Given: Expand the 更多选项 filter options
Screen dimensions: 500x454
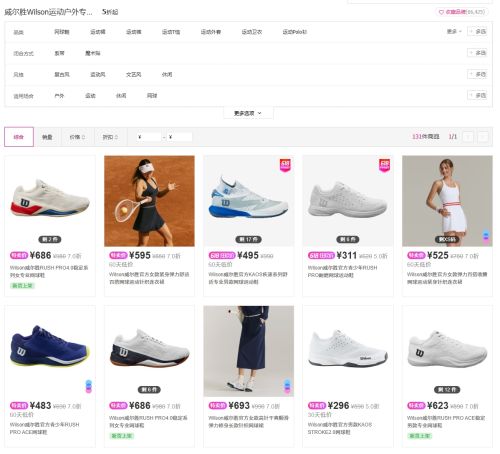Looking at the screenshot, I should 248,113.
